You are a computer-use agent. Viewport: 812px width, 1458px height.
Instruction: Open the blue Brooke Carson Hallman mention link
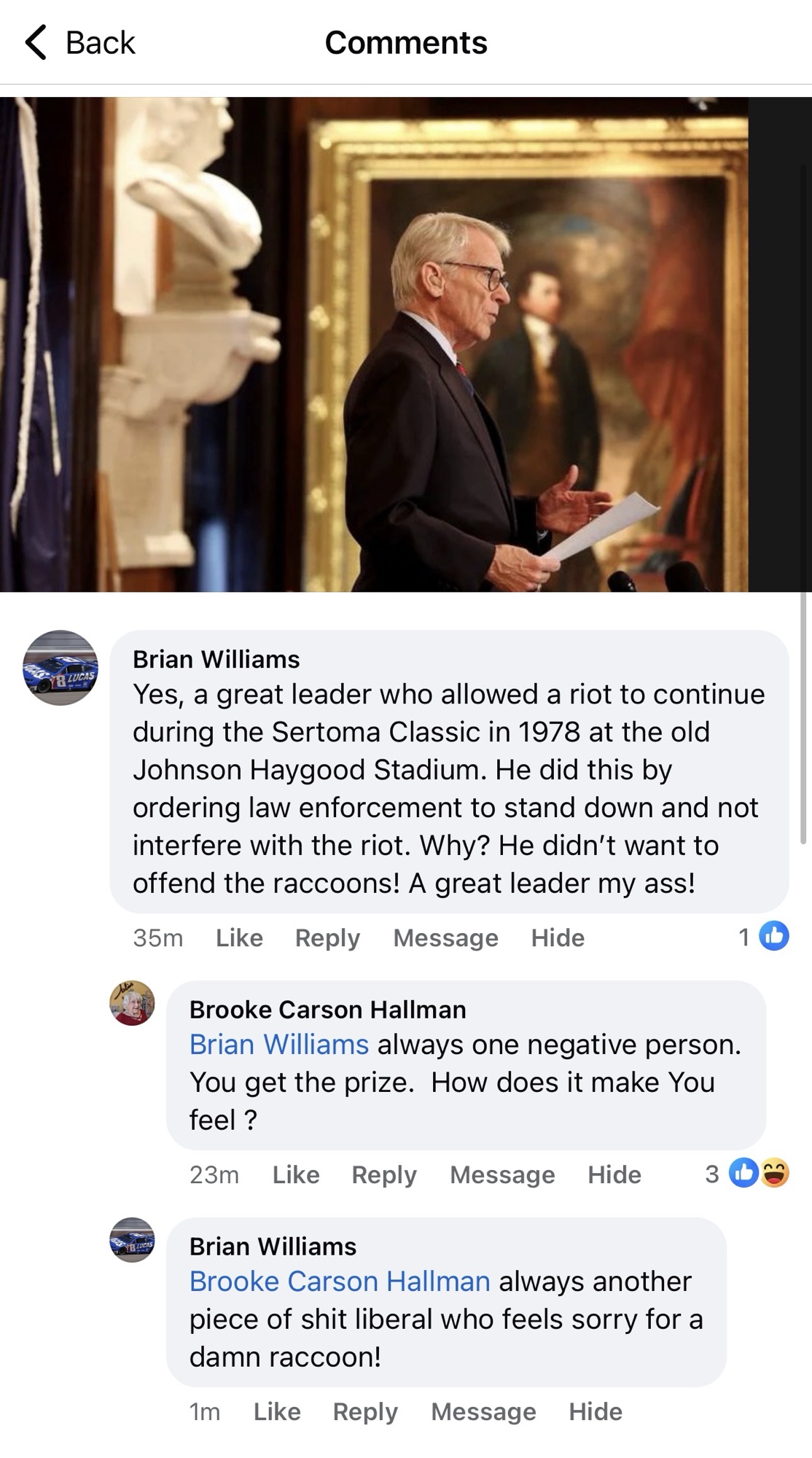(340, 1282)
